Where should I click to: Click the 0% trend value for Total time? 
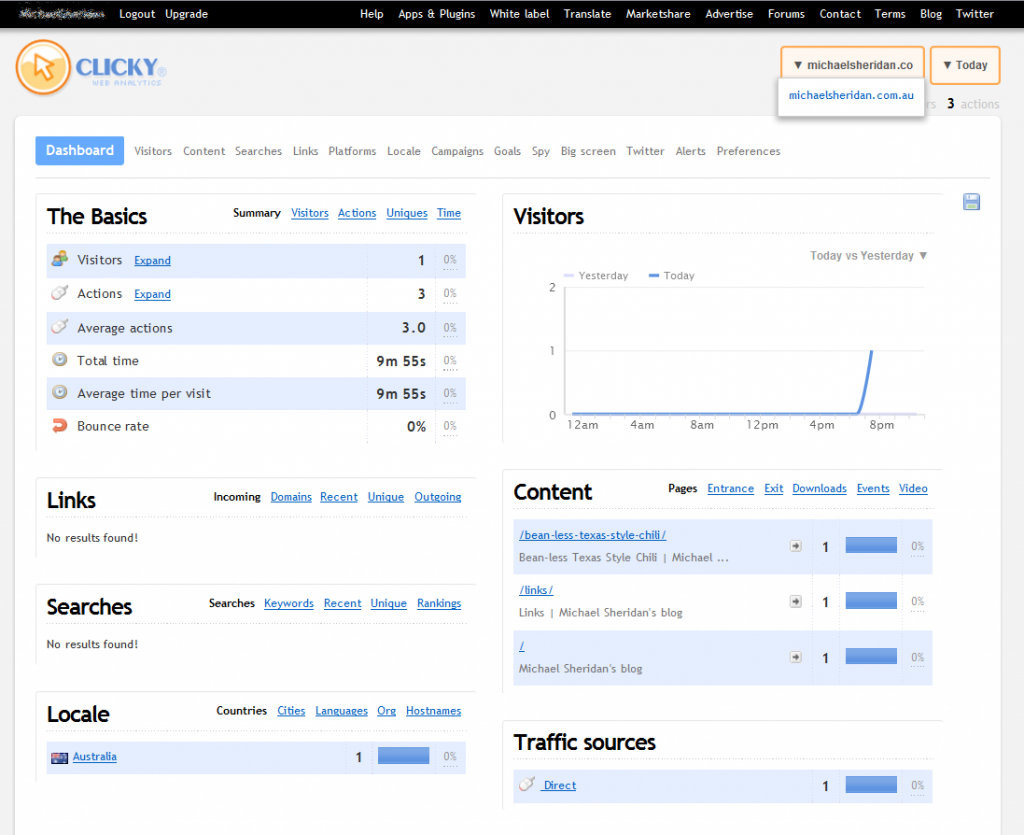coord(450,361)
